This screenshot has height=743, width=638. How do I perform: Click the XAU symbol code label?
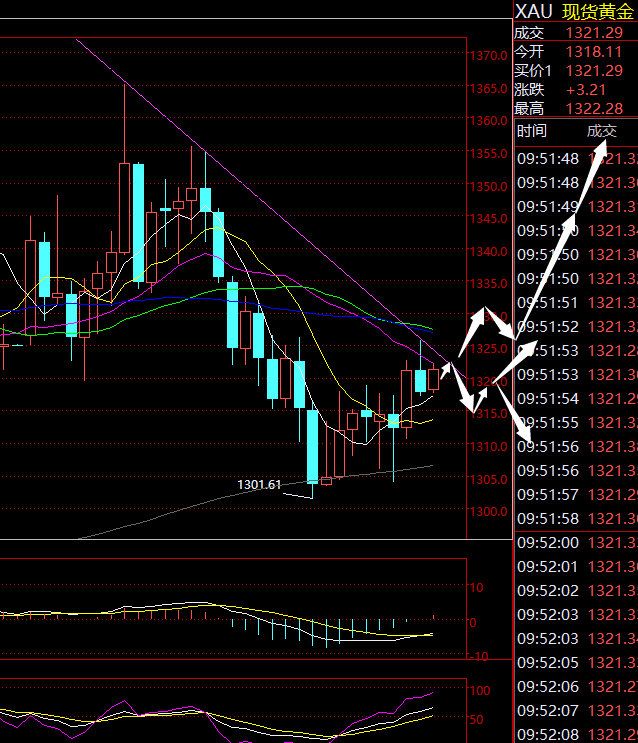coord(533,11)
